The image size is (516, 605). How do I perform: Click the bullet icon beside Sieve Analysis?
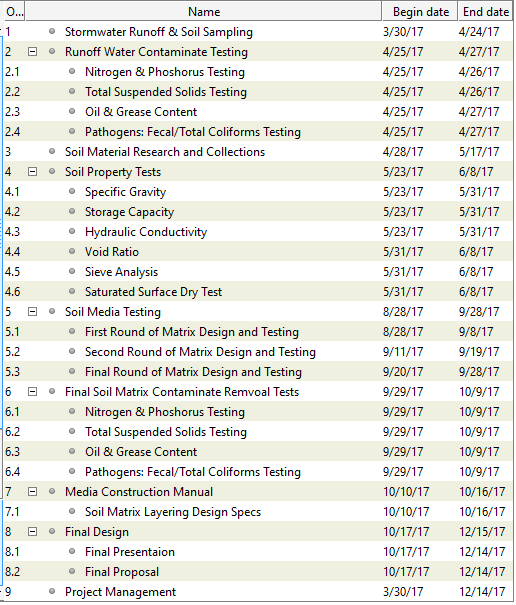72,272
